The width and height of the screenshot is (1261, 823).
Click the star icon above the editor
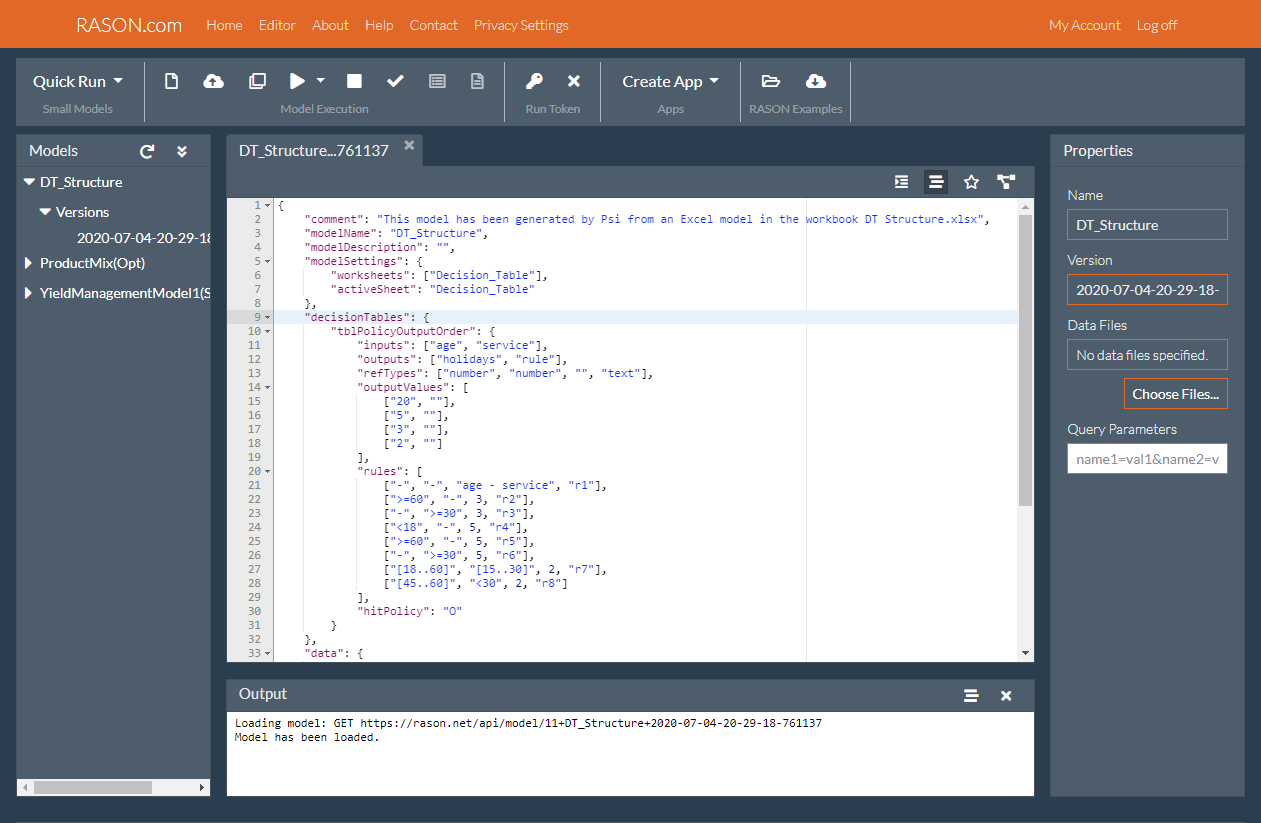coord(970,182)
